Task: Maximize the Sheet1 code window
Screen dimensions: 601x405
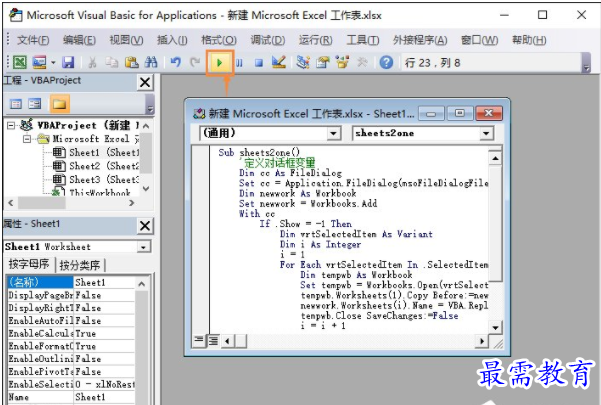Action: point(460,113)
